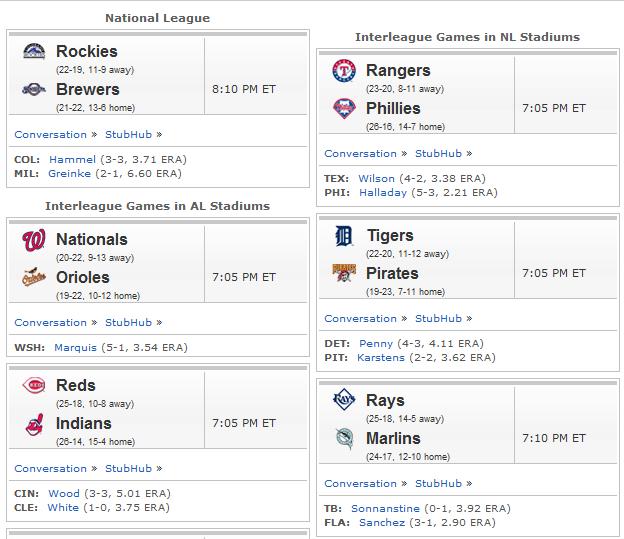Image resolution: width=624 pixels, height=539 pixels.
Task: Click the Nationals team logo
Action: (x=34, y=240)
